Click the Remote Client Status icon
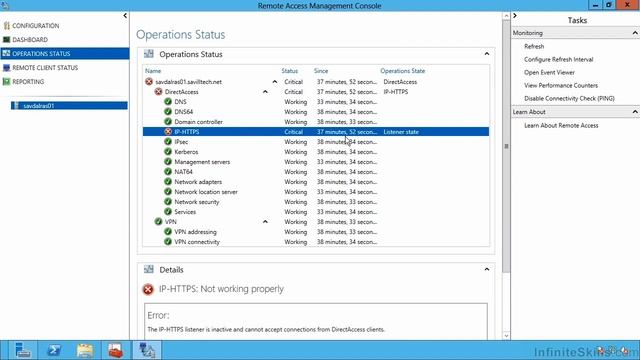Viewport: 640px width, 360px height. click(x=6, y=68)
